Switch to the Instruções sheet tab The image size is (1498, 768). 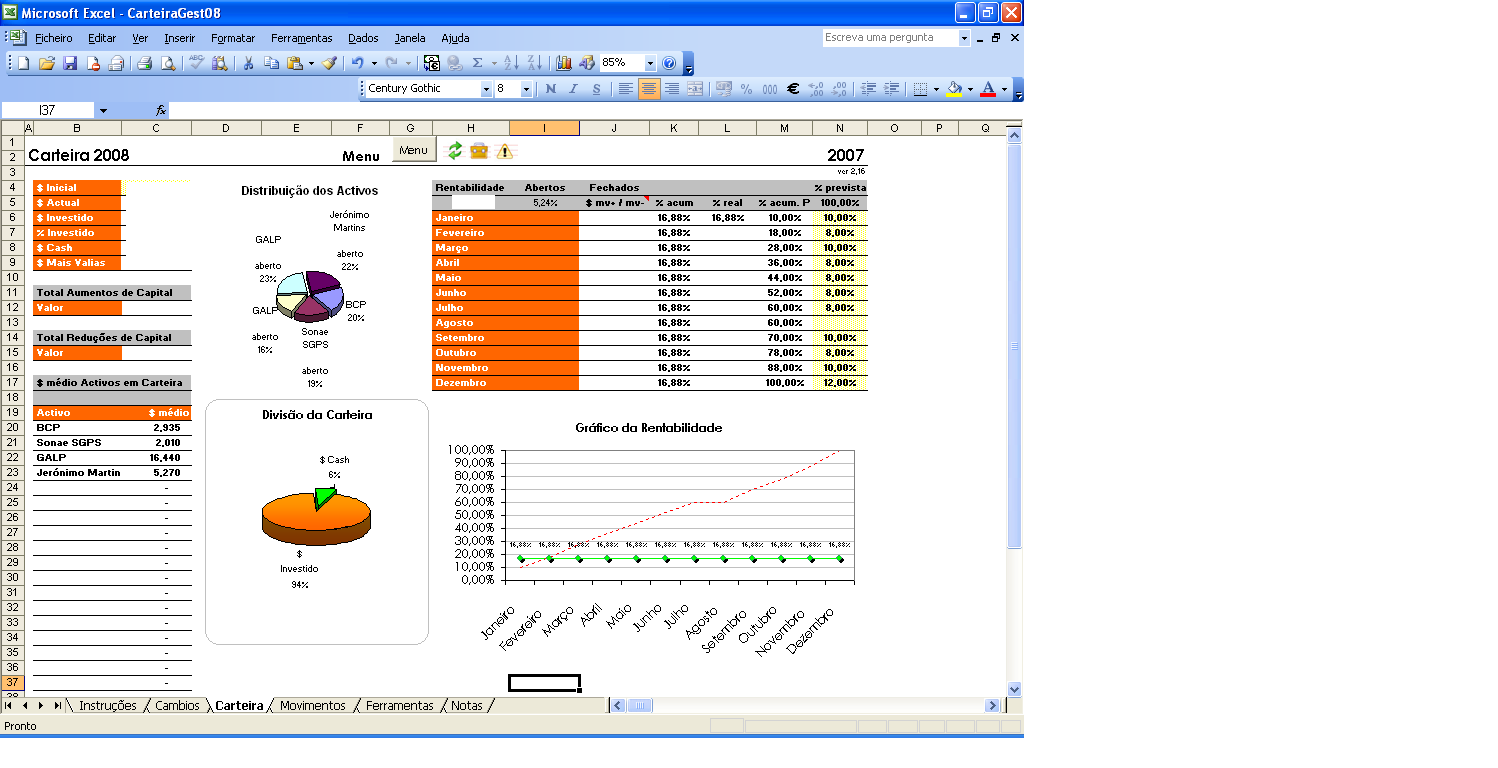point(107,705)
